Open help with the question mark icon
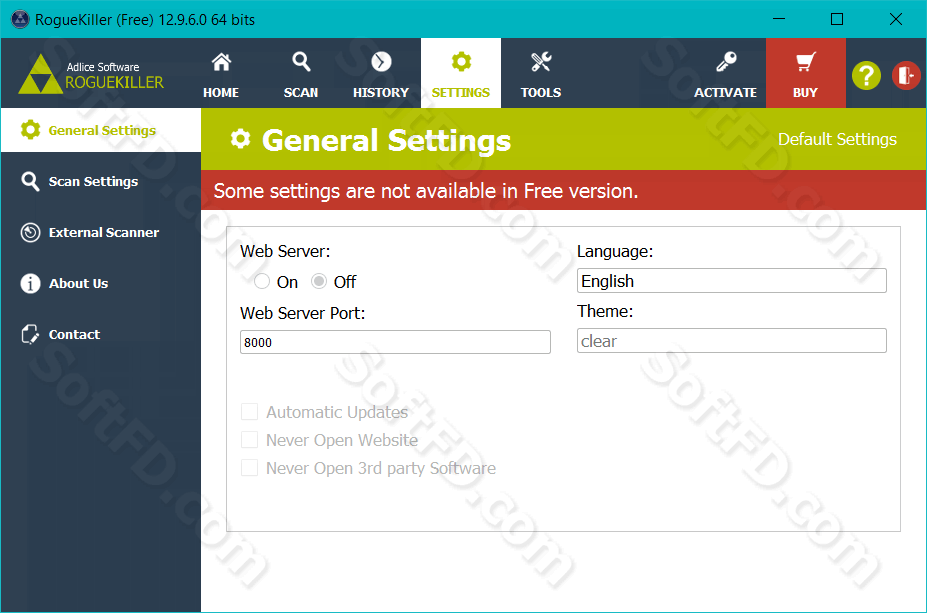Screen dimensions: 927x613 [x=866, y=76]
